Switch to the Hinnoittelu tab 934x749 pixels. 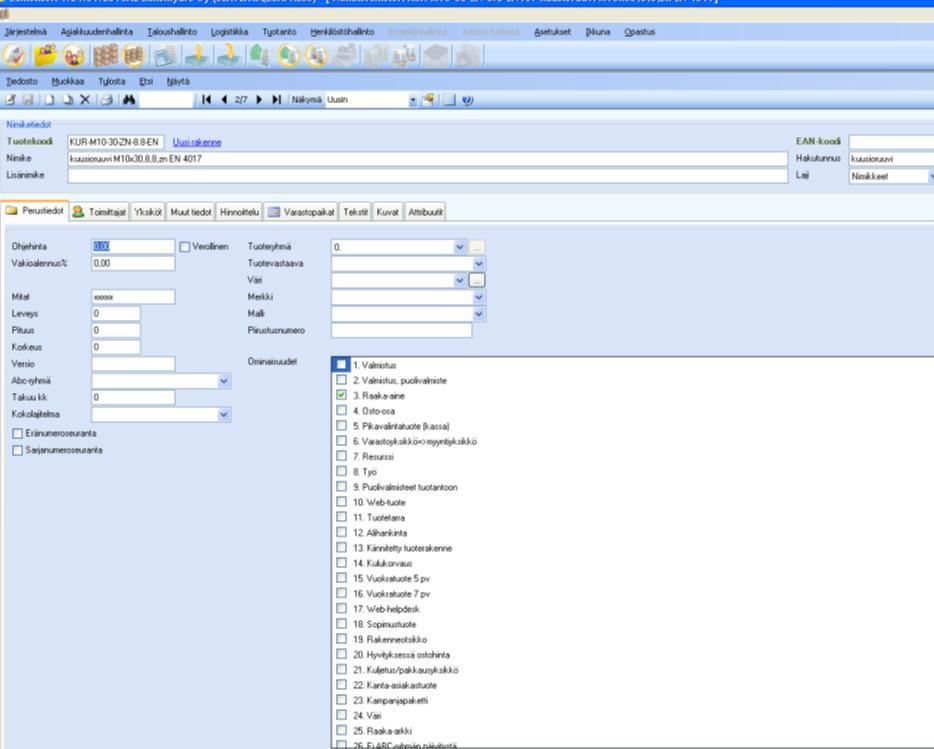[x=239, y=212]
